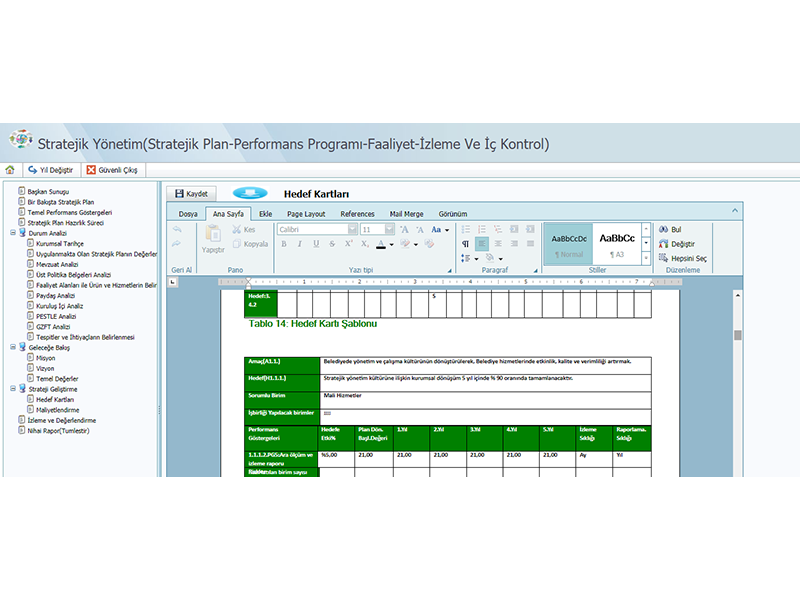Click the bulleted list icon
The width and height of the screenshot is (800, 600).
coord(466,230)
